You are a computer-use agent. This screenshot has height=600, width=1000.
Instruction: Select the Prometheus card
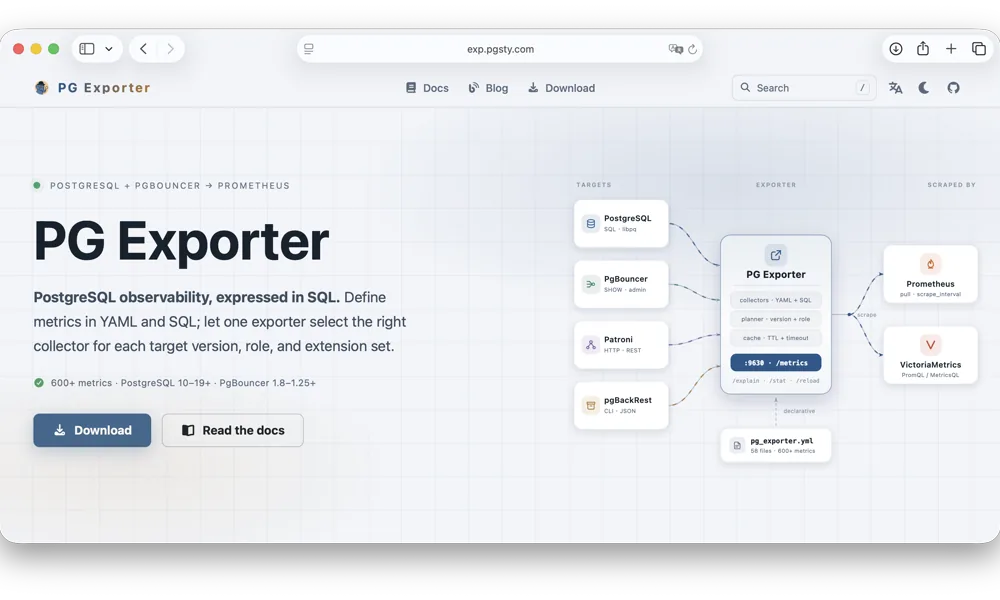(x=930, y=274)
